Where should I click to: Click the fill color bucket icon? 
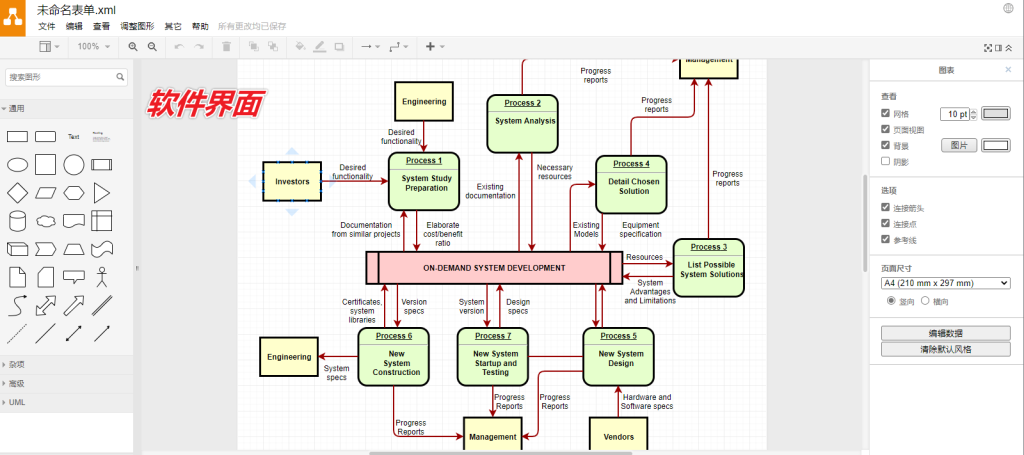point(301,47)
